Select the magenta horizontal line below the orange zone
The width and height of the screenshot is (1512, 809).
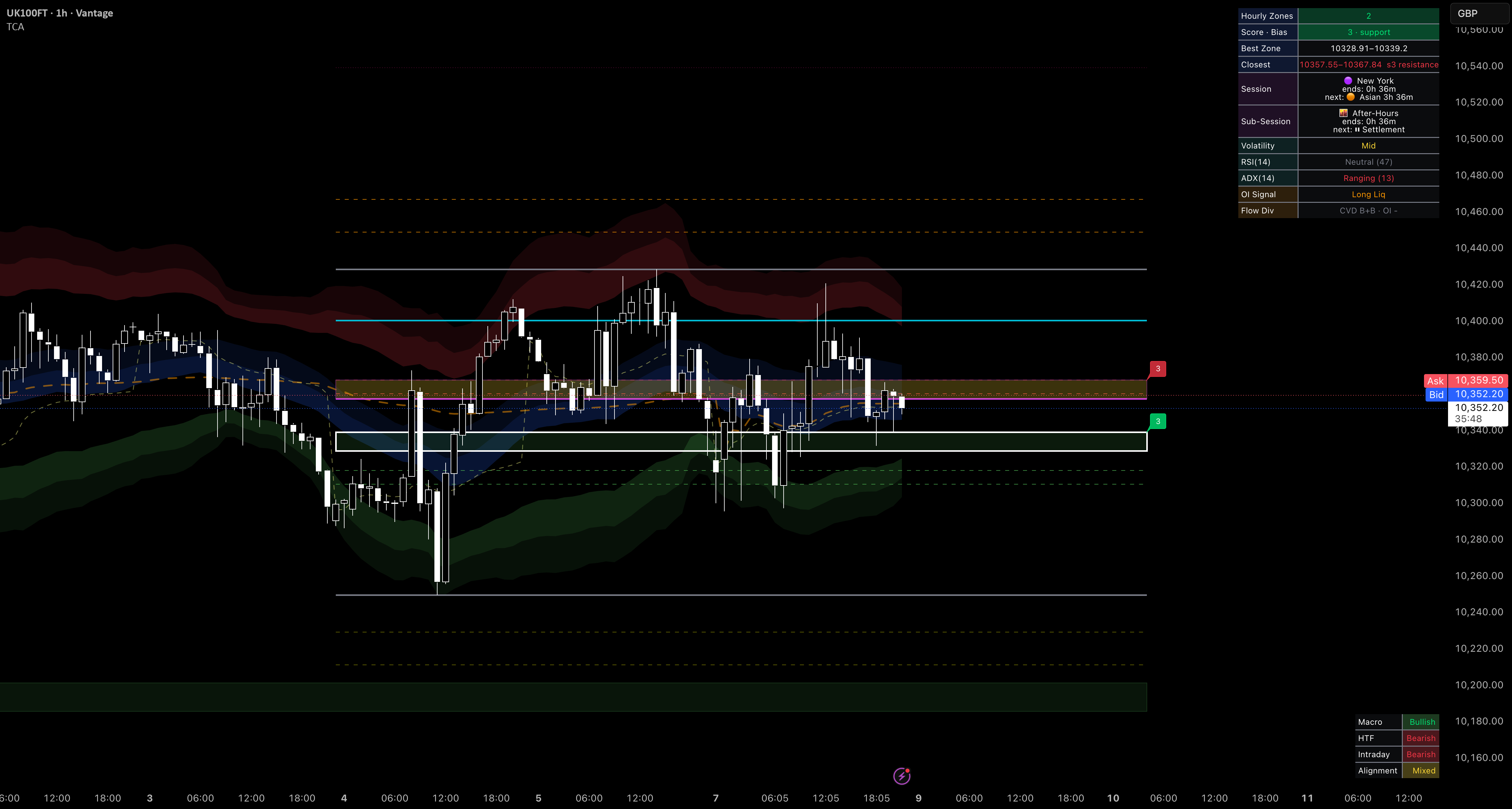tap(741, 399)
